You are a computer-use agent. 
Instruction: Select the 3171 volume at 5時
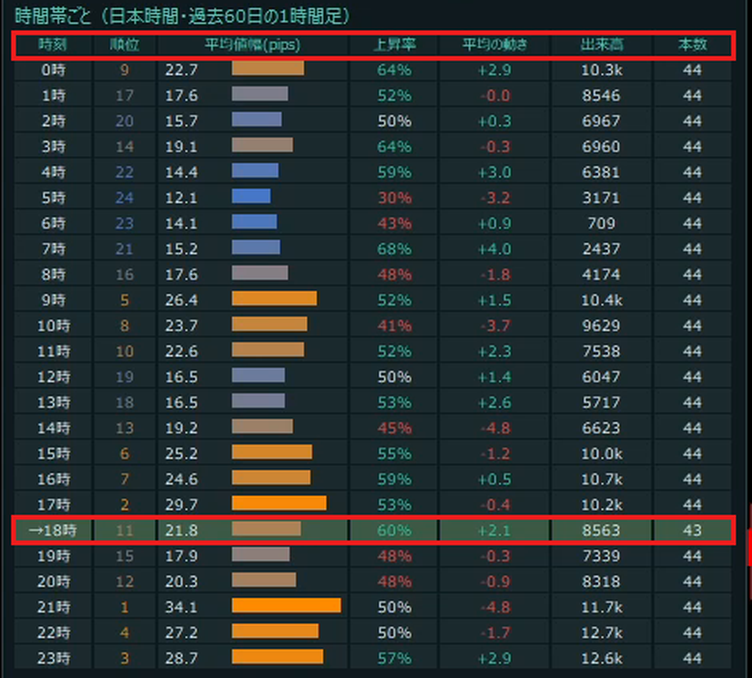pyautogui.click(x=601, y=198)
